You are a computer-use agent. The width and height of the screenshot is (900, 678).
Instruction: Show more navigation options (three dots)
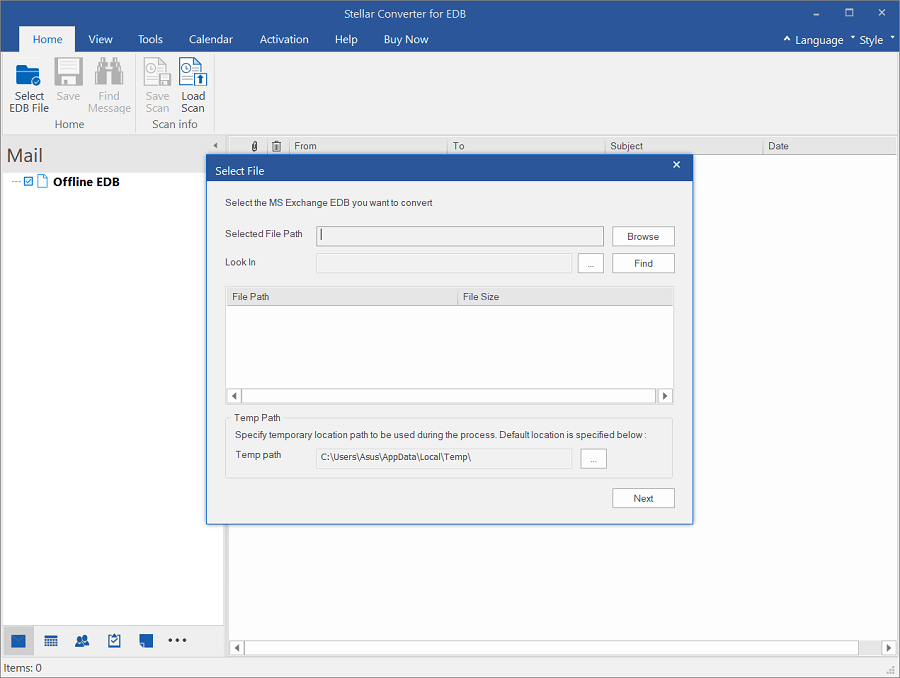(x=177, y=640)
